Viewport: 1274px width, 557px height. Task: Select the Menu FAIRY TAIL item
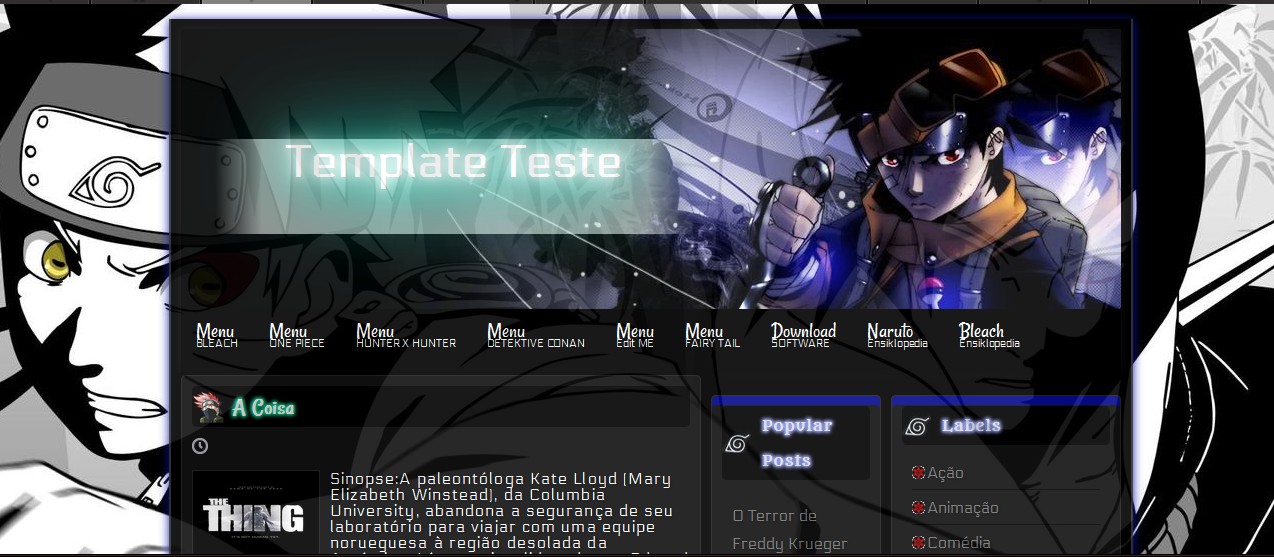[713, 336]
